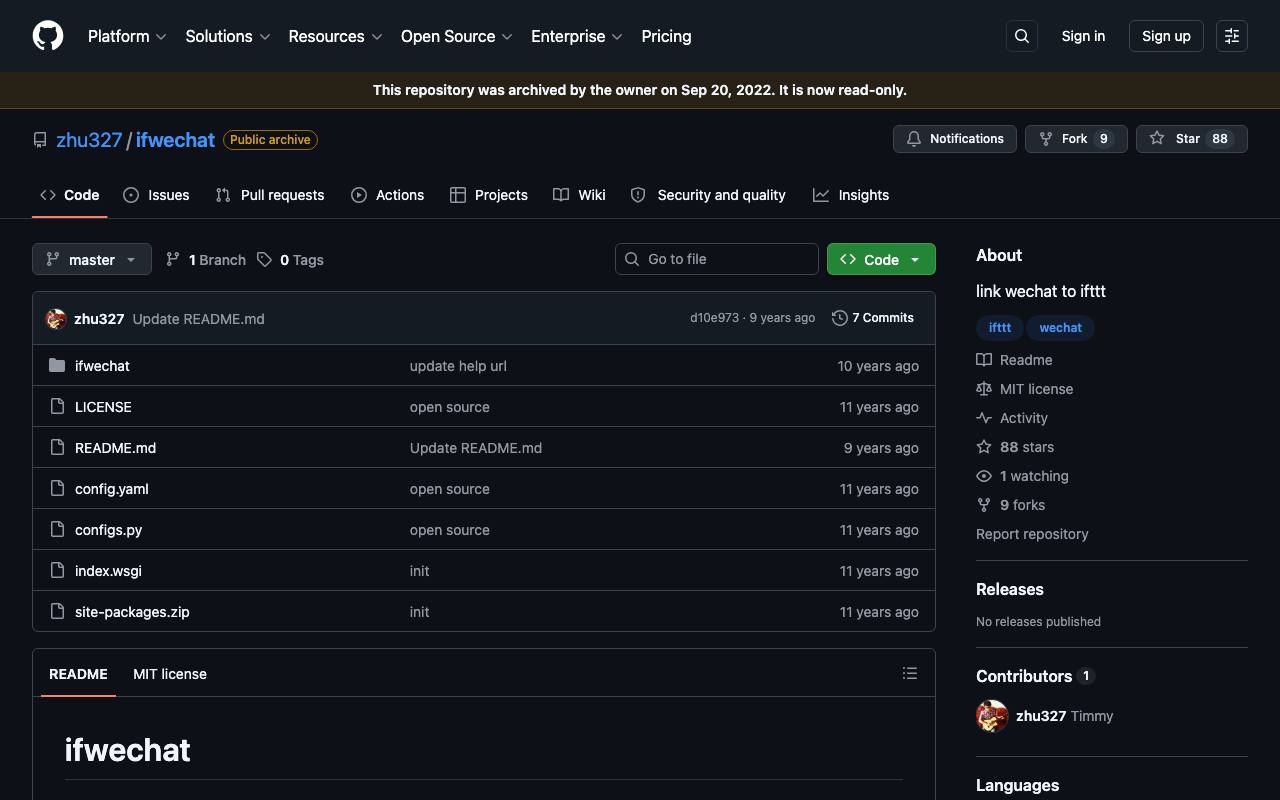The image size is (1280, 800).
Task: Click the fork icon beside 9 forks
Action: 984,505
